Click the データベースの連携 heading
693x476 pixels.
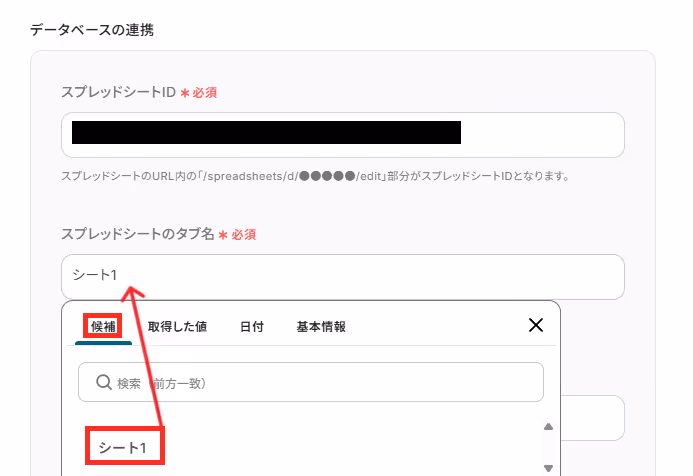click(x=92, y=30)
